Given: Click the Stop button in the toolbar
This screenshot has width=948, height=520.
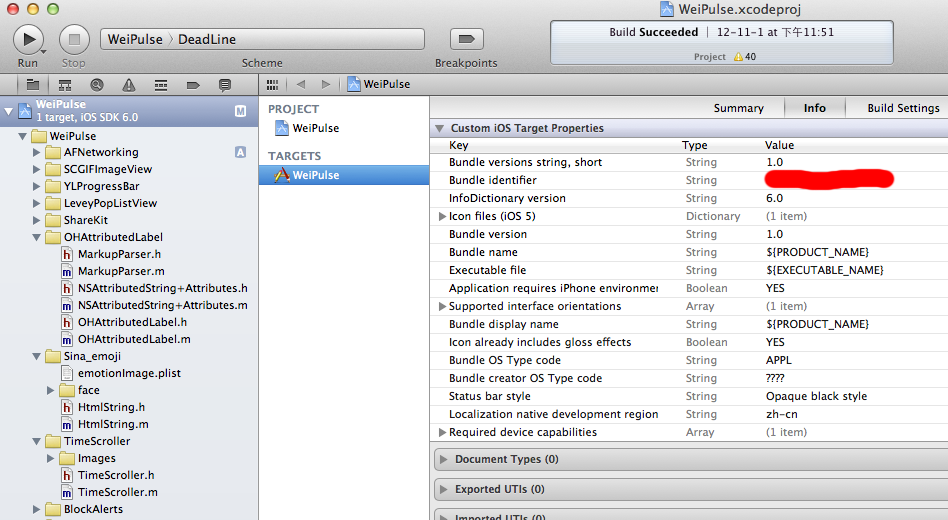Looking at the screenshot, I should click(74, 39).
